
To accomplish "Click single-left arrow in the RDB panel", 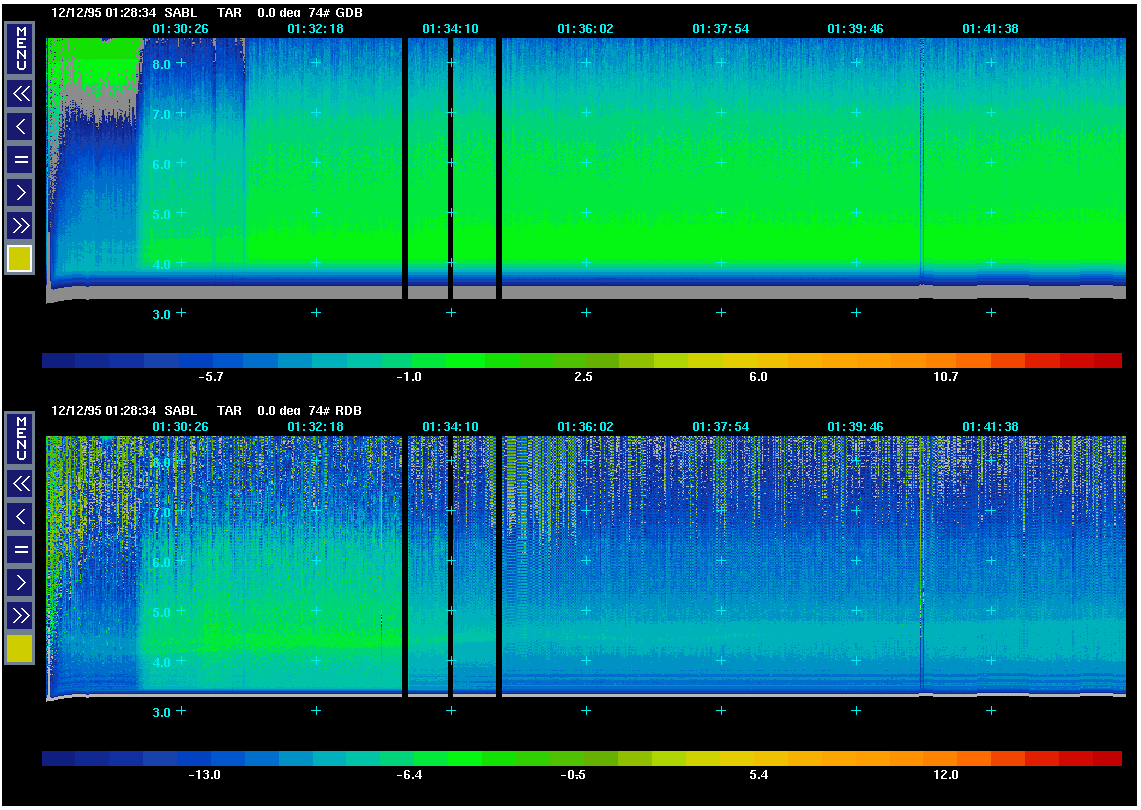I will [20, 517].
